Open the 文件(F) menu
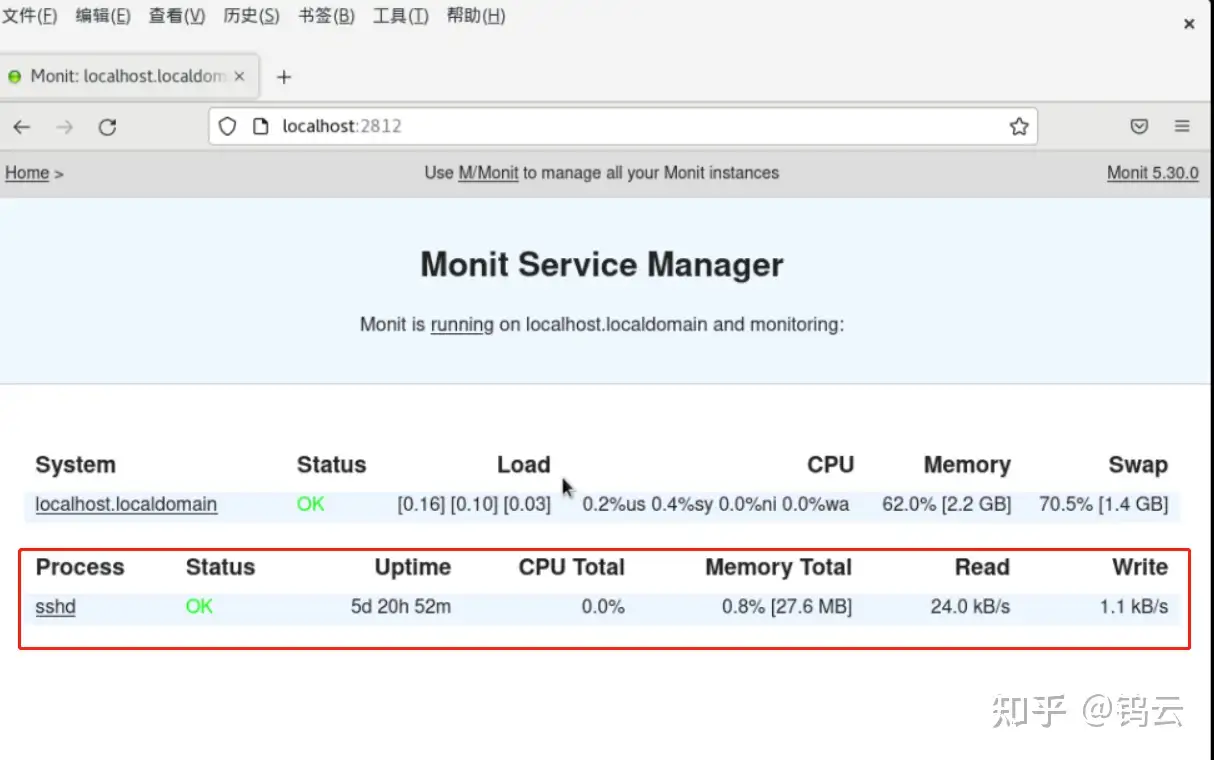 (x=29, y=15)
